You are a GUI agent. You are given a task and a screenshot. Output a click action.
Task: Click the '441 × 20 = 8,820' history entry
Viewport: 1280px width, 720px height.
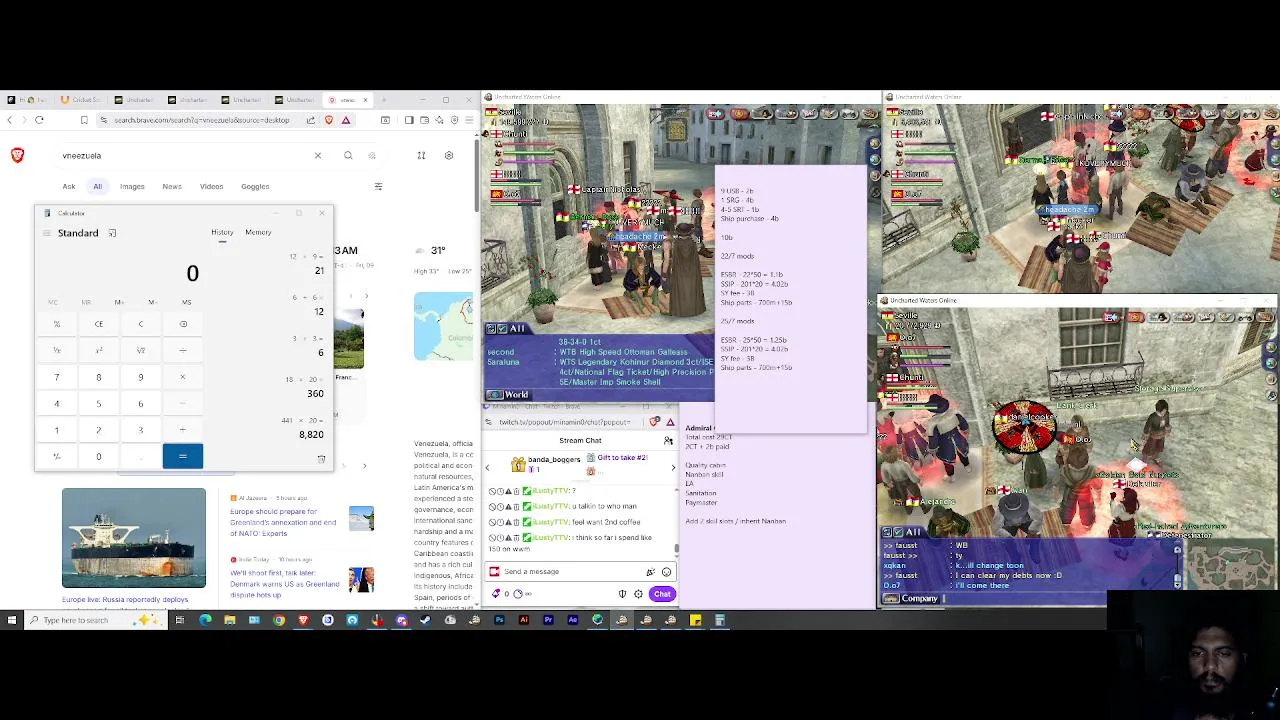(x=301, y=428)
